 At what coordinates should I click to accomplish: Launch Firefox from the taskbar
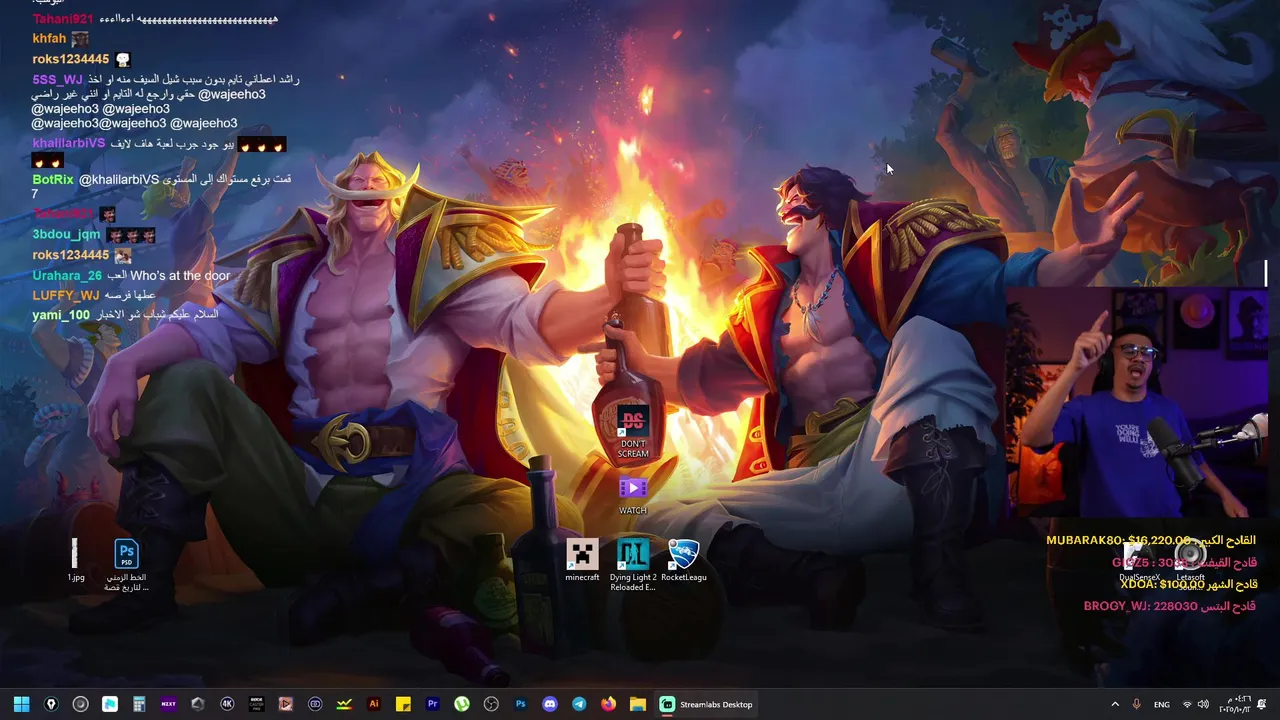(608, 704)
